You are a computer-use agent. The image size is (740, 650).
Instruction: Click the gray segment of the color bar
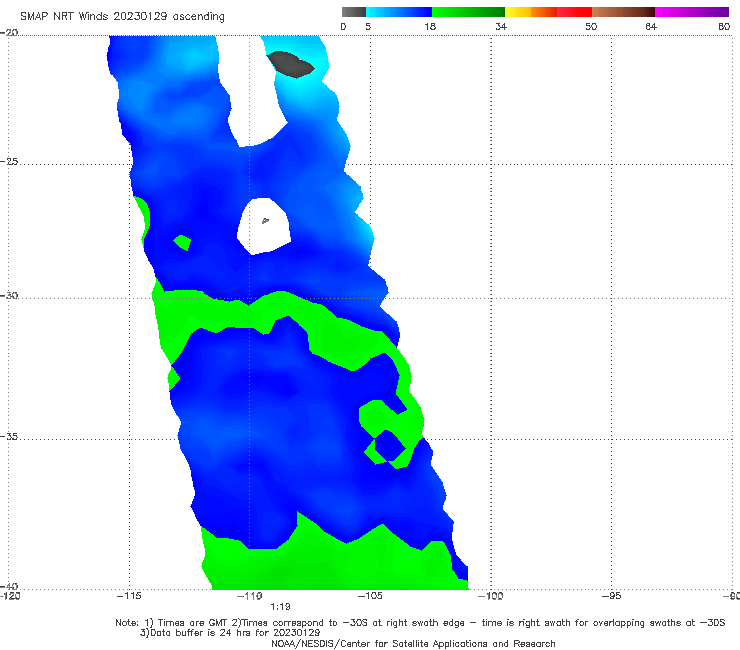[354, 12]
